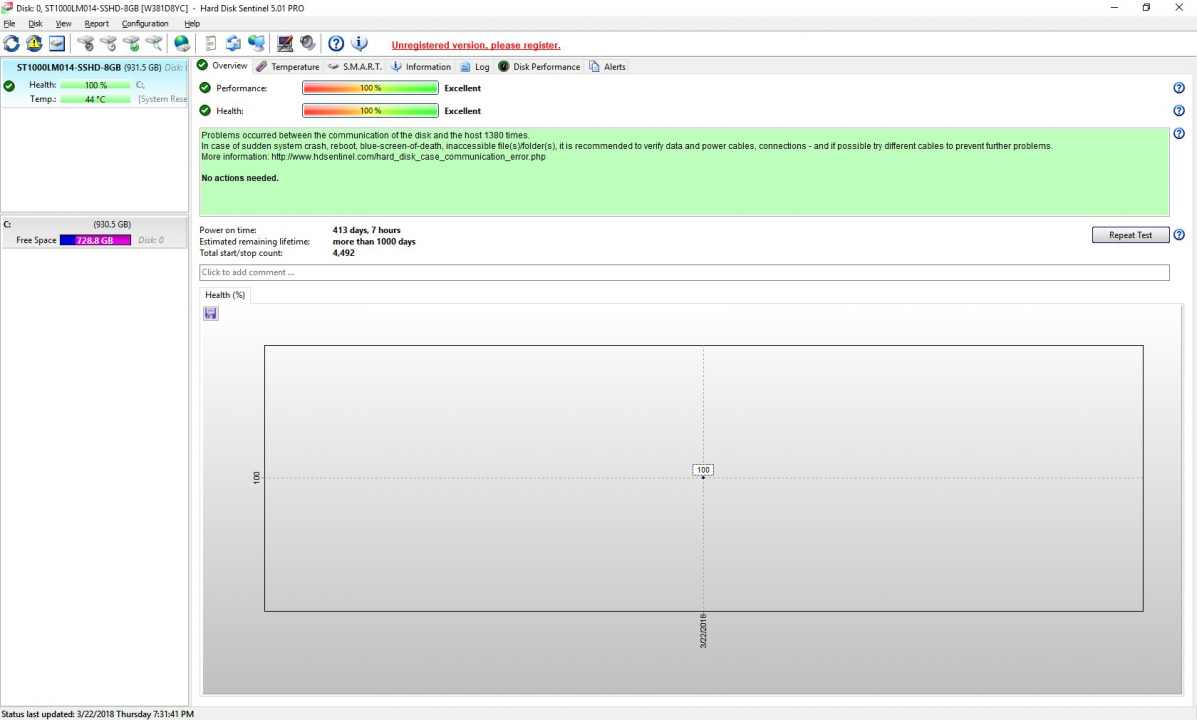This screenshot has height=720, width=1197.
Task: Switch to the Temperature tab
Action: 288,66
